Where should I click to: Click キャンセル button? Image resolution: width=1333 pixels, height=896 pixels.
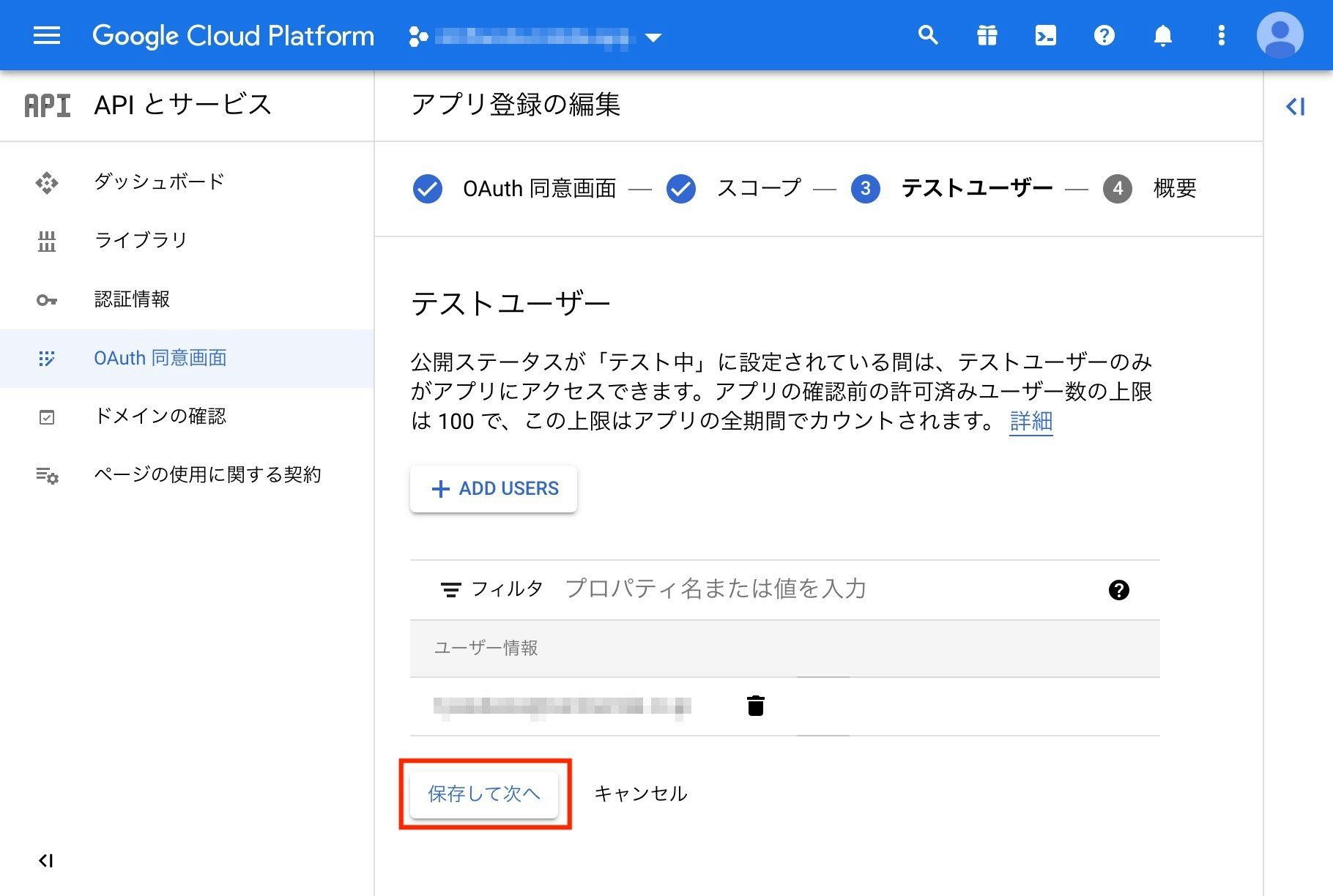click(x=641, y=794)
